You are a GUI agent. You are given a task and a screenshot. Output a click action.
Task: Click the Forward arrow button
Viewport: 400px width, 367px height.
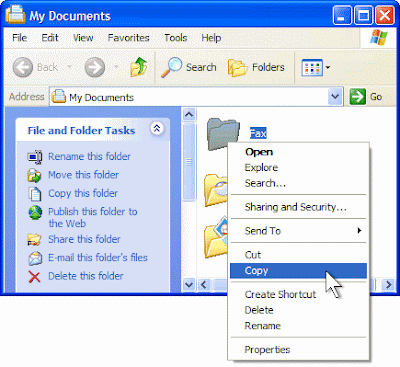click(95, 67)
